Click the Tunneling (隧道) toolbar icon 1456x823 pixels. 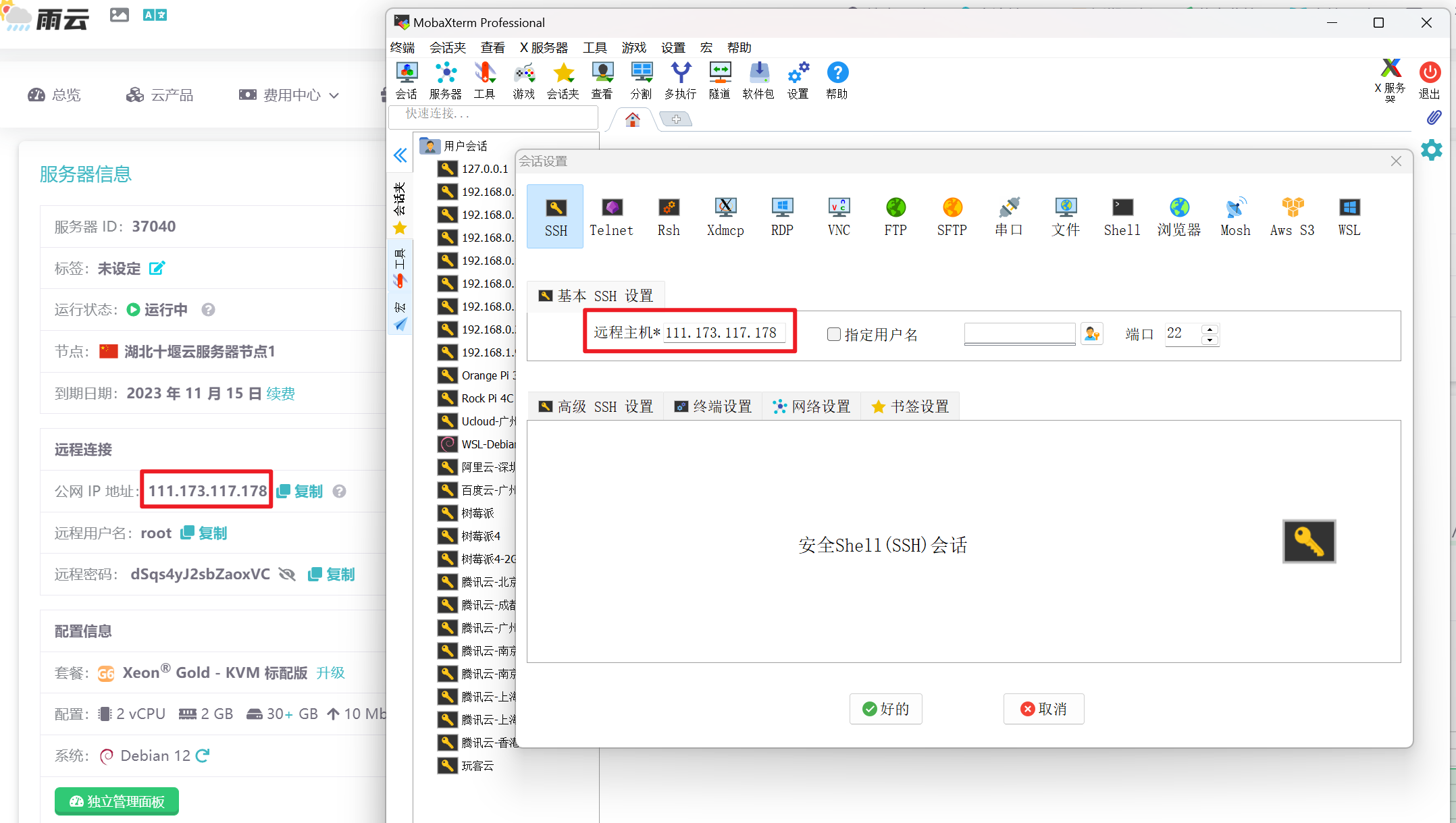tap(719, 80)
